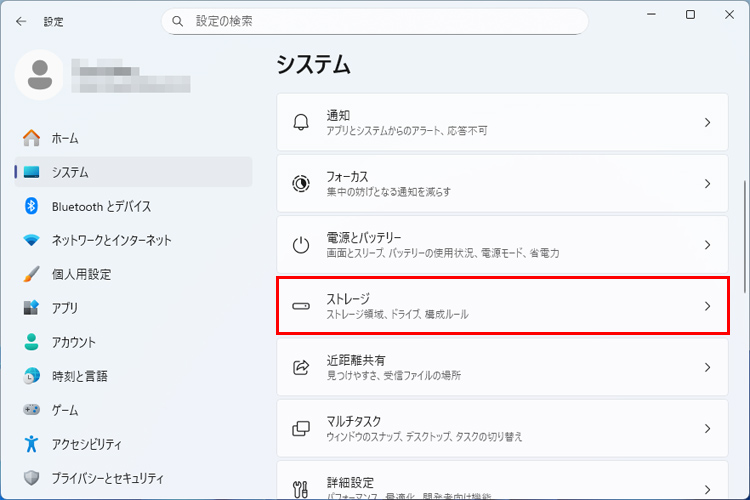
Task: Select ホーム in the sidebar
Action: pyautogui.click(x=65, y=138)
